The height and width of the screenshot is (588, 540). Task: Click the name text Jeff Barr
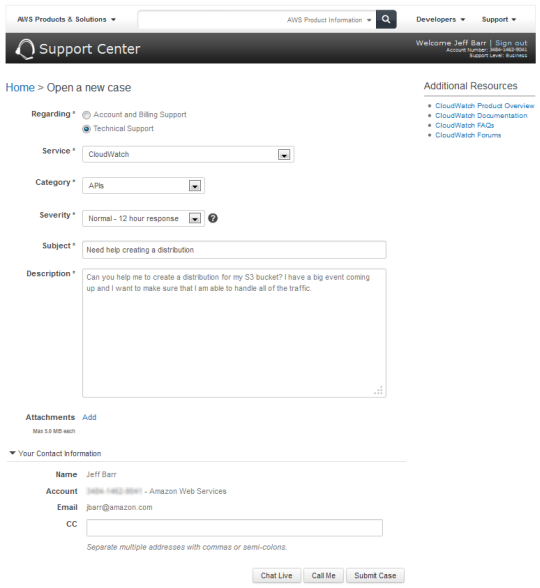[x=101, y=474]
